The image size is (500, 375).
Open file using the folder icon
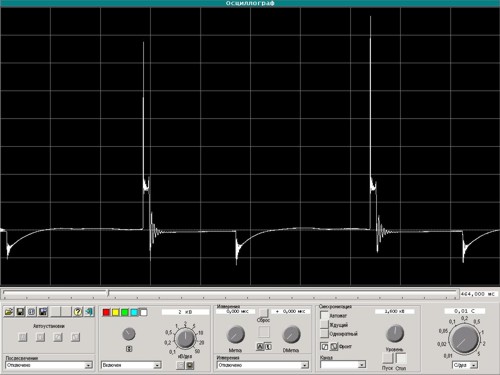click(x=9, y=312)
